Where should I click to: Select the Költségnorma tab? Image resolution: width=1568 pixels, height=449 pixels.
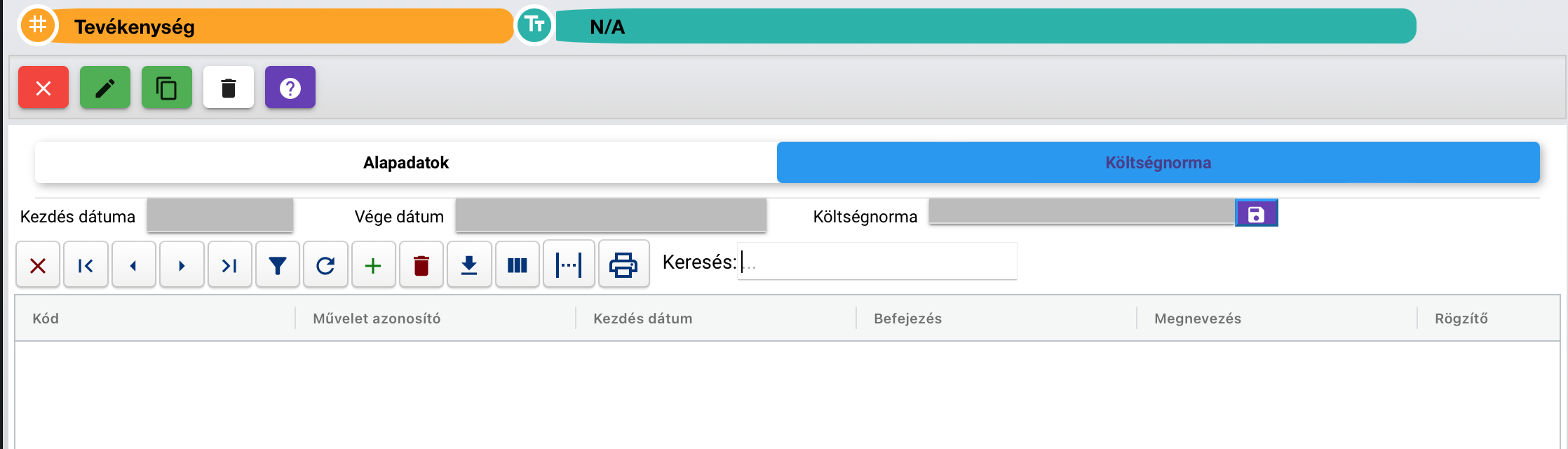(x=1158, y=163)
